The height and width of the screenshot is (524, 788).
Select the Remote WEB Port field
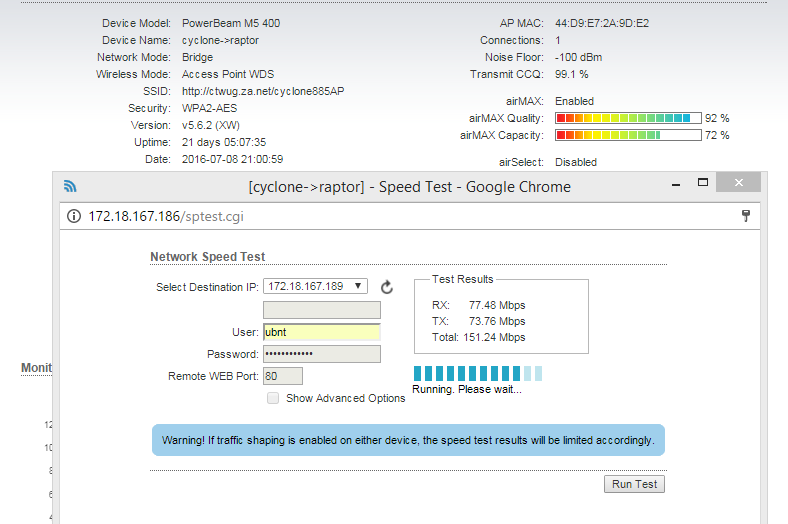pyautogui.click(x=282, y=376)
